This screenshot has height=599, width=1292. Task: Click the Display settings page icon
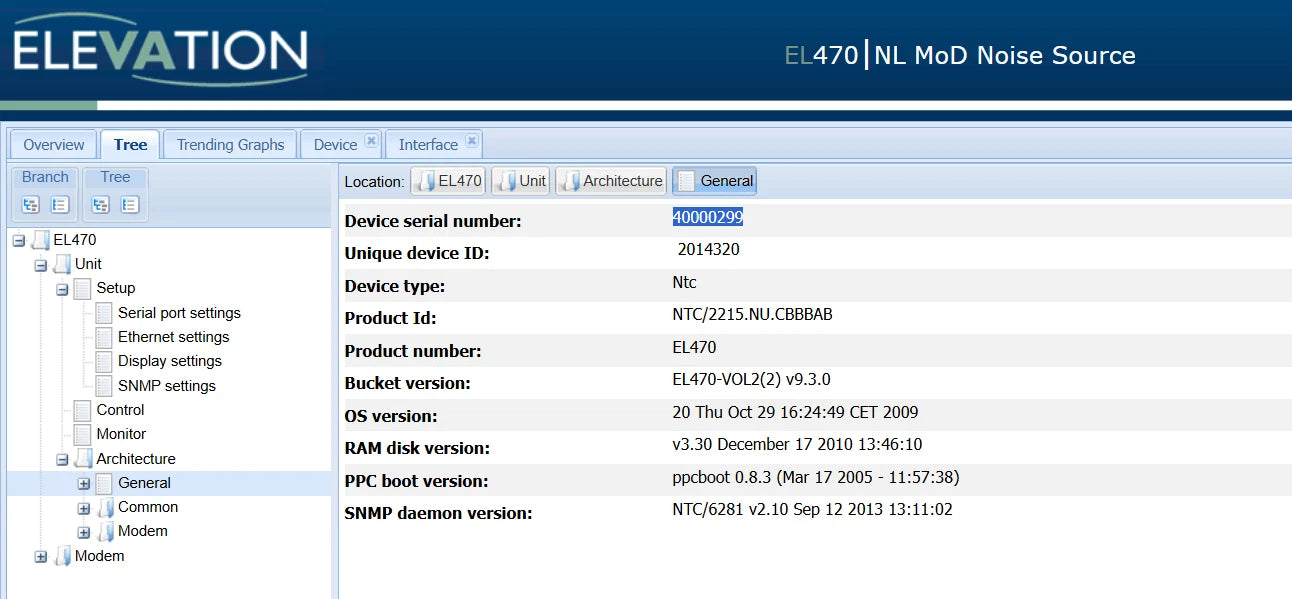click(x=104, y=361)
